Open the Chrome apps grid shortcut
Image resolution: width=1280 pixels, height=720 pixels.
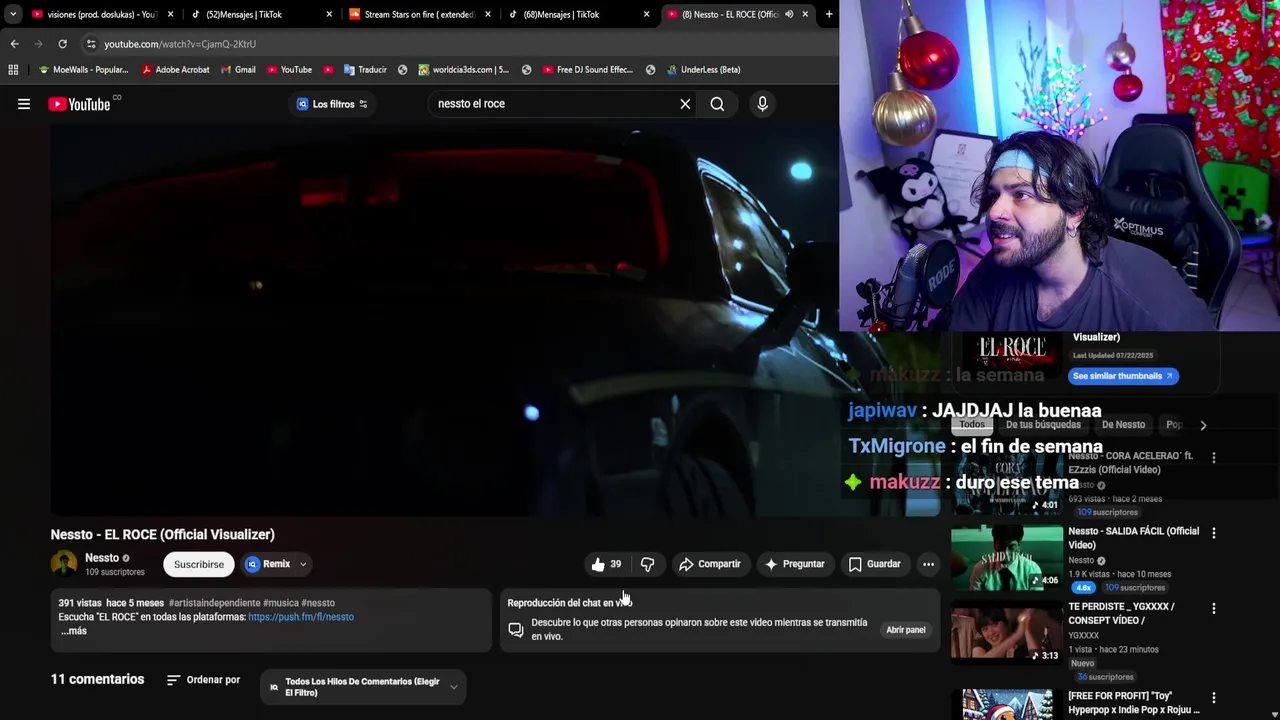pos(13,70)
